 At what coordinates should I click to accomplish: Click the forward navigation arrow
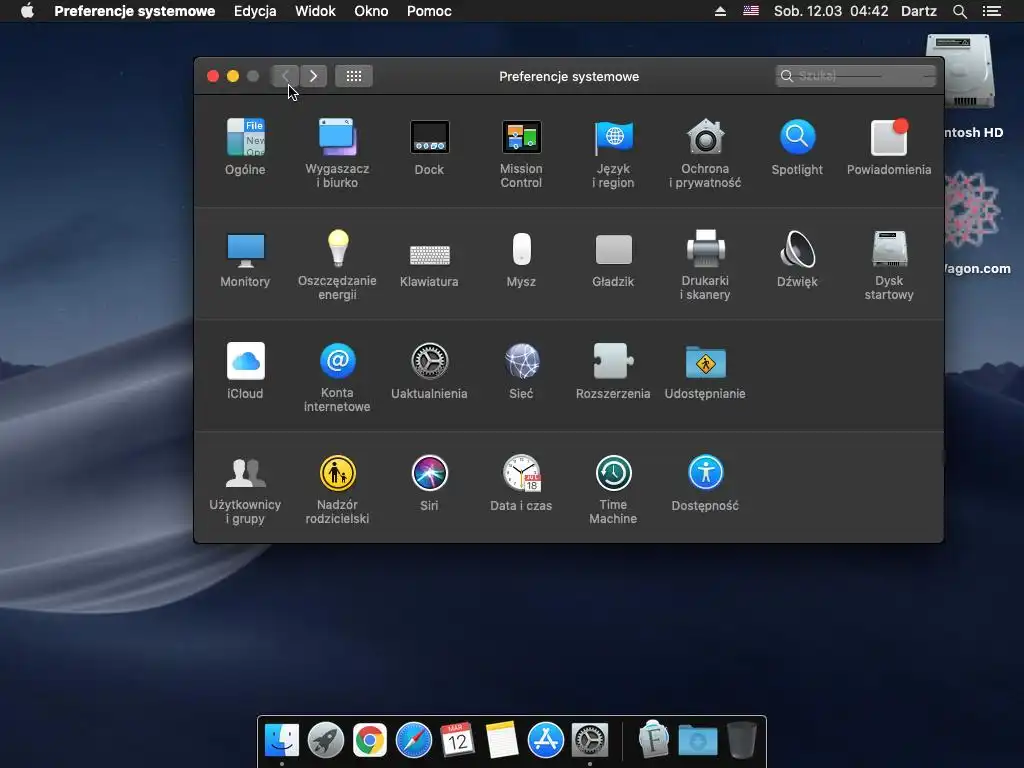[x=313, y=76]
